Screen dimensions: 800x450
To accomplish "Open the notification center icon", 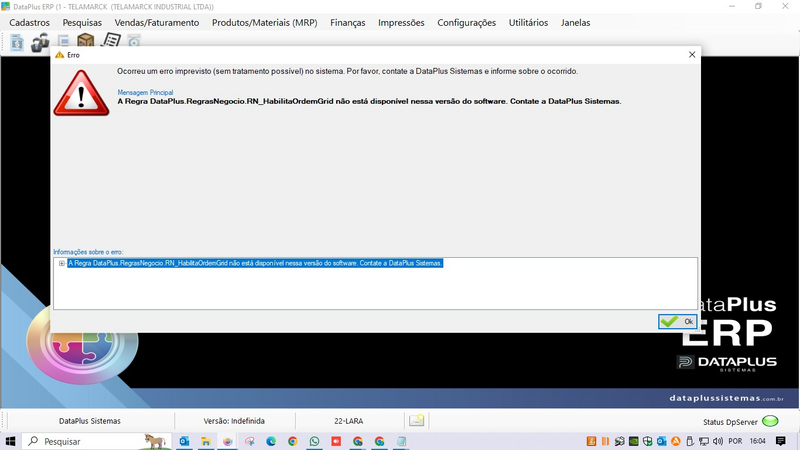I will pyautogui.click(x=781, y=441).
